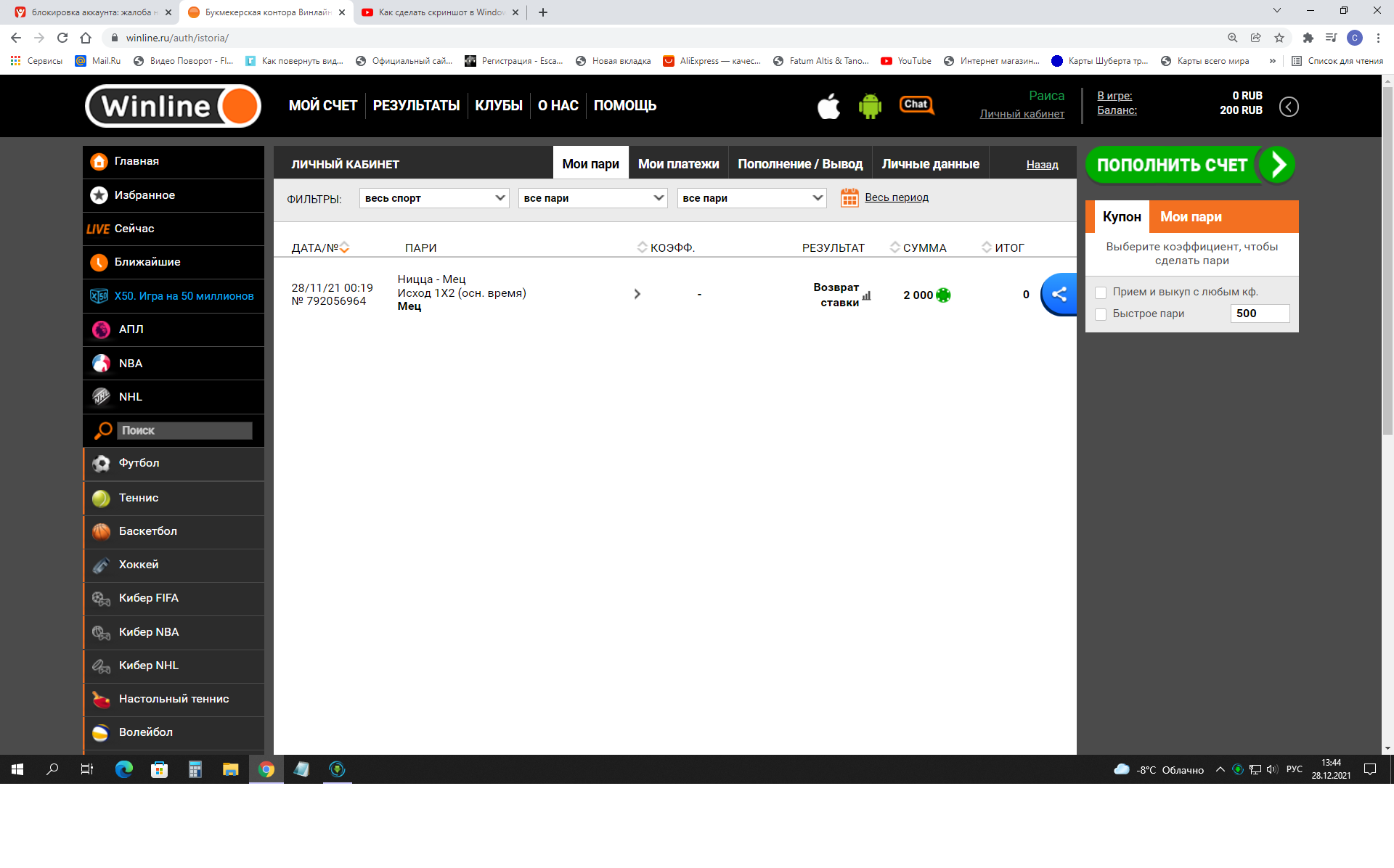The width and height of the screenshot is (1394, 868).
Task: Expand the first 'все пари' dropdown
Action: point(592,198)
